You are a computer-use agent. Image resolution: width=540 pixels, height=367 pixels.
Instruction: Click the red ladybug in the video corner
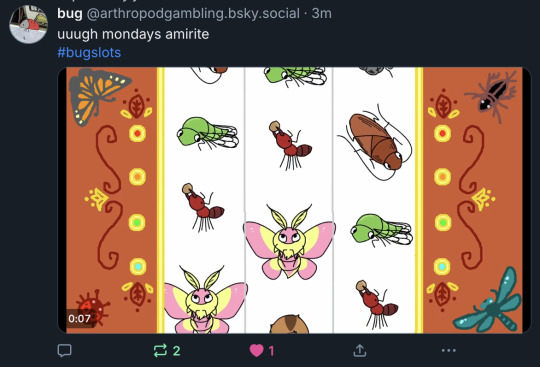coord(91,306)
